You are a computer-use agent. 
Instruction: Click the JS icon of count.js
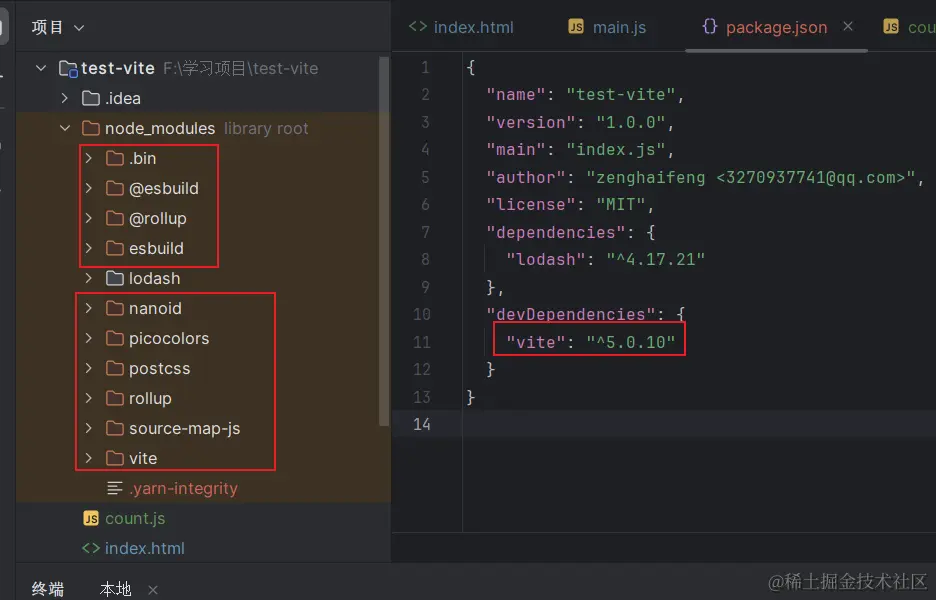coord(91,518)
